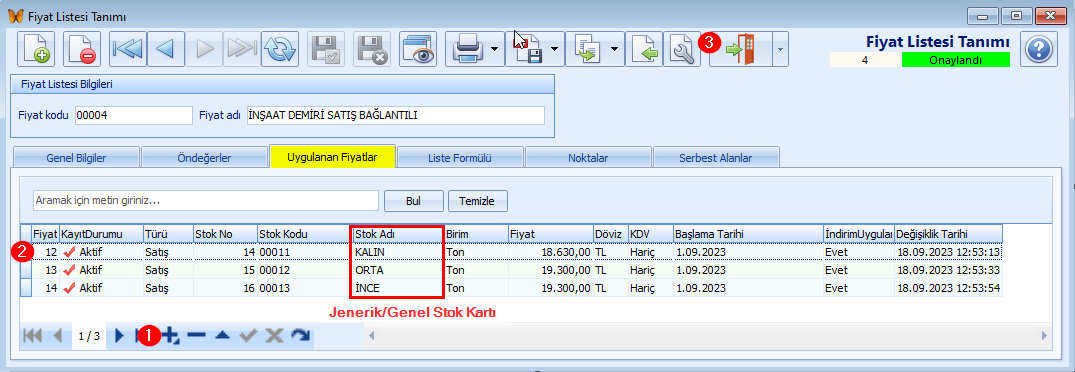
Task: Click Değişiklik Tarihi 18.09.2023 12:53:54 cell
Action: 948,288
